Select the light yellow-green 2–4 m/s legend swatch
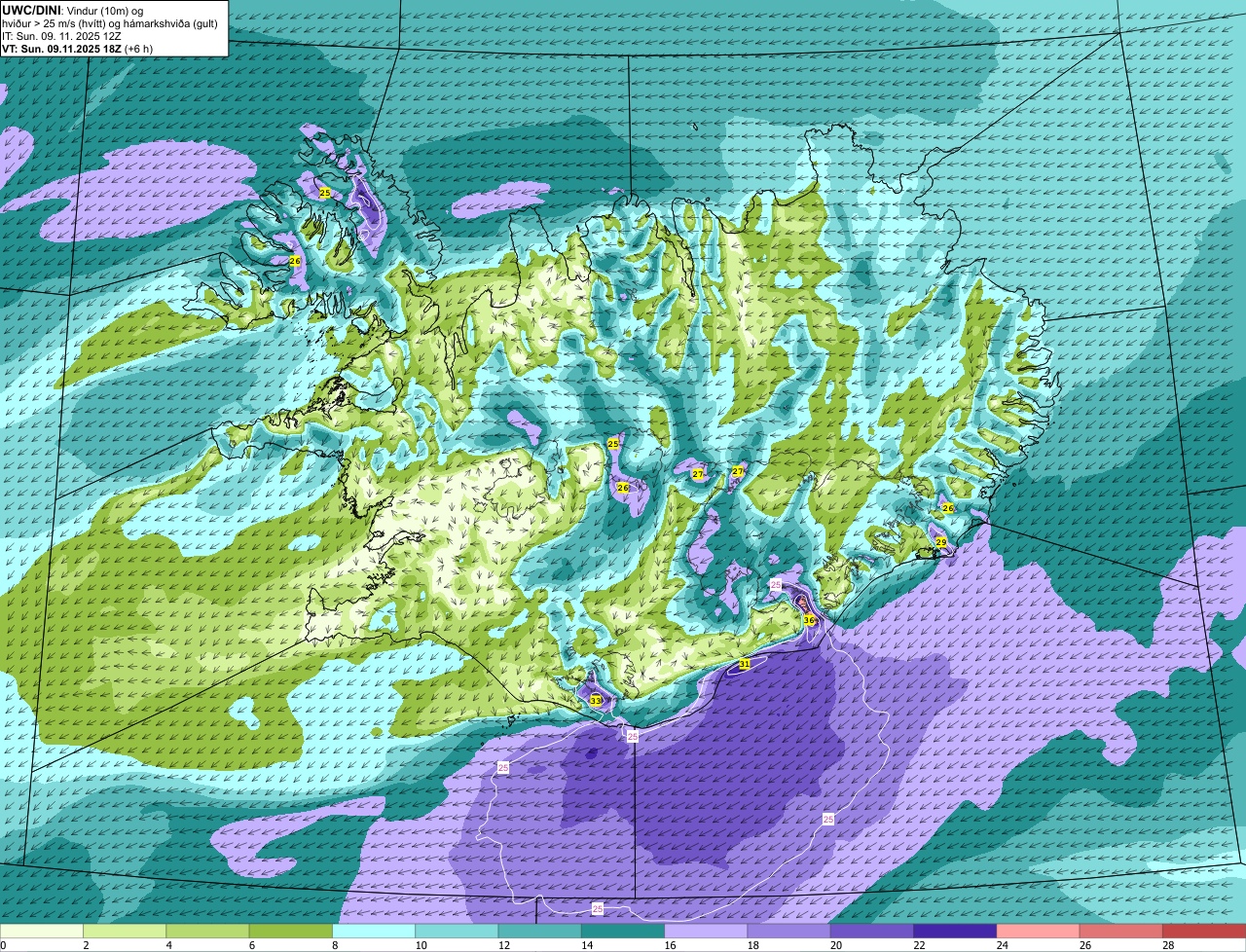The height and width of the screenshot is (952, 1246). click(x=125, y=932)
